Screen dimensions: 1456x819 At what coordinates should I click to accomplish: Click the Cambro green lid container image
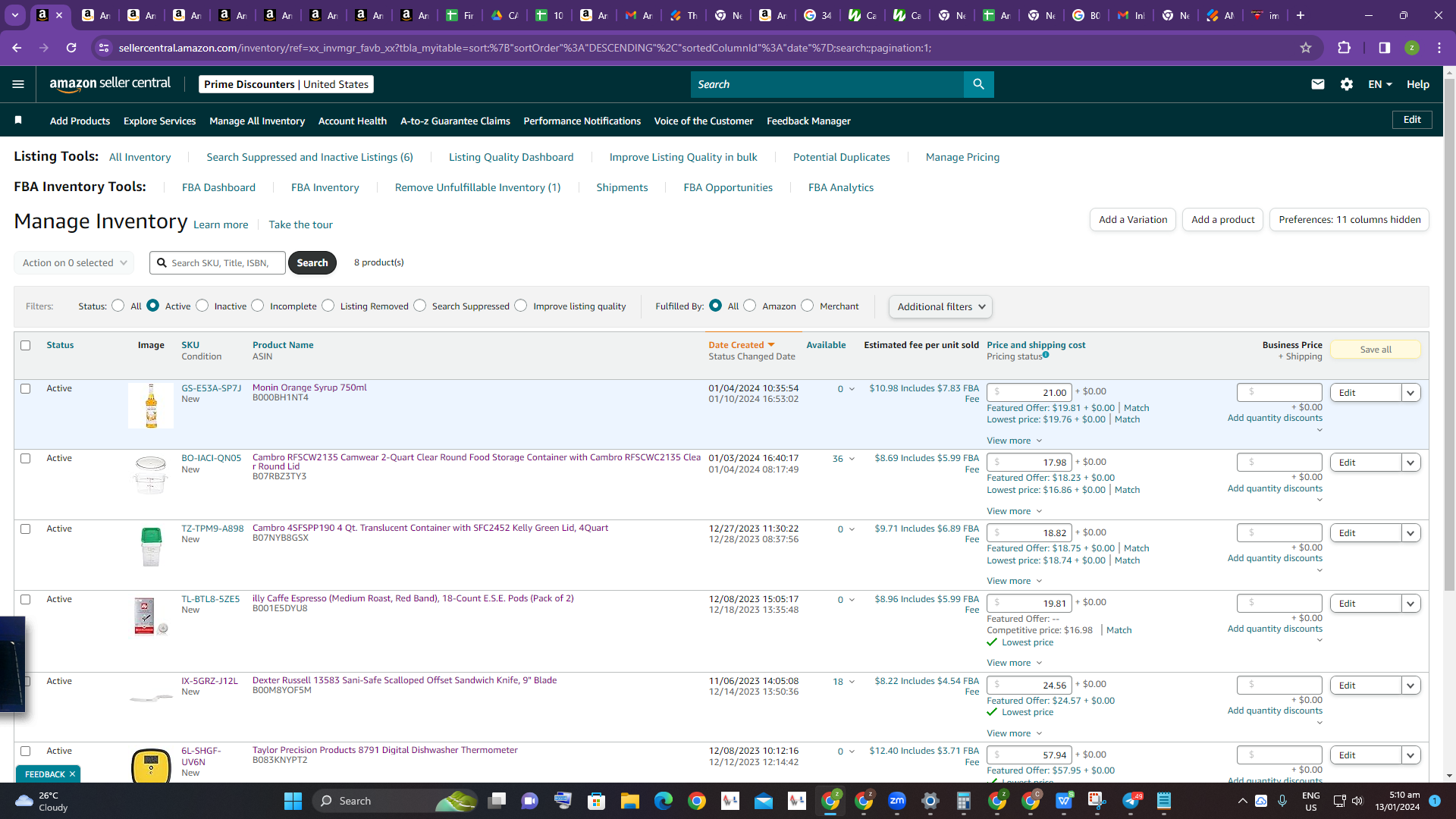pyautogui.click(x=151, y=546)
